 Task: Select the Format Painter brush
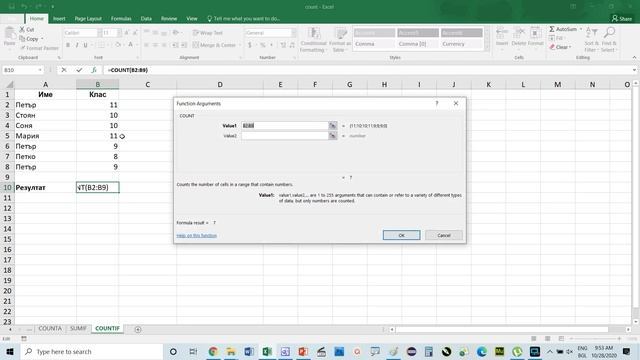click(x=22, y=48)
